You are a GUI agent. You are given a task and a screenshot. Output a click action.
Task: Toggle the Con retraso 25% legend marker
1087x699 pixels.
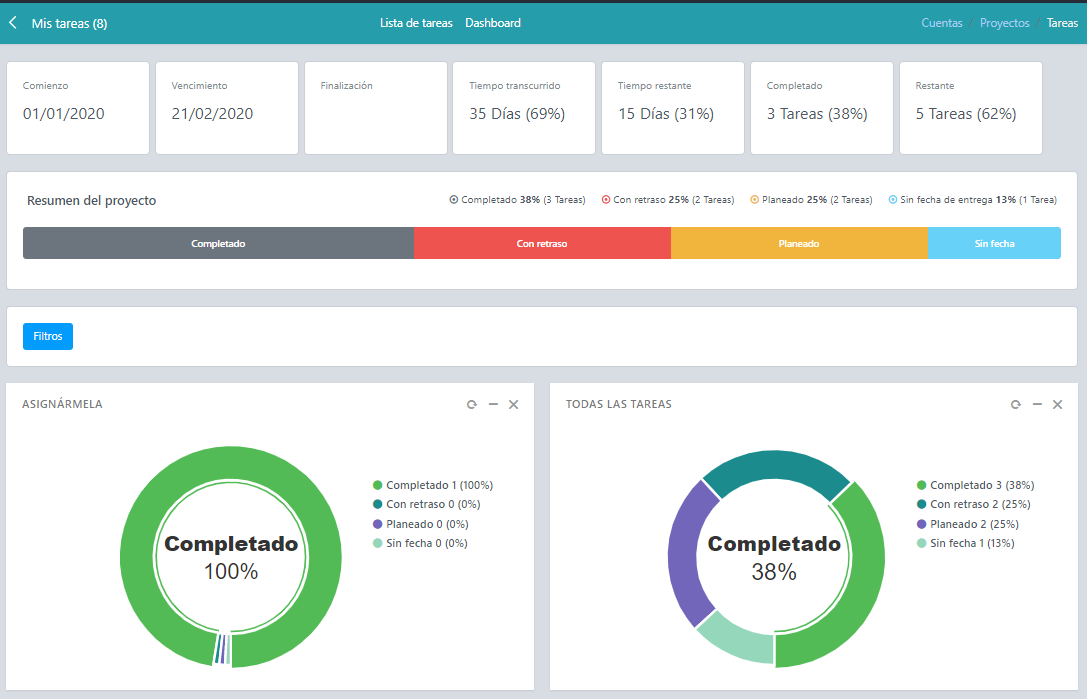(x=606, y=200)
